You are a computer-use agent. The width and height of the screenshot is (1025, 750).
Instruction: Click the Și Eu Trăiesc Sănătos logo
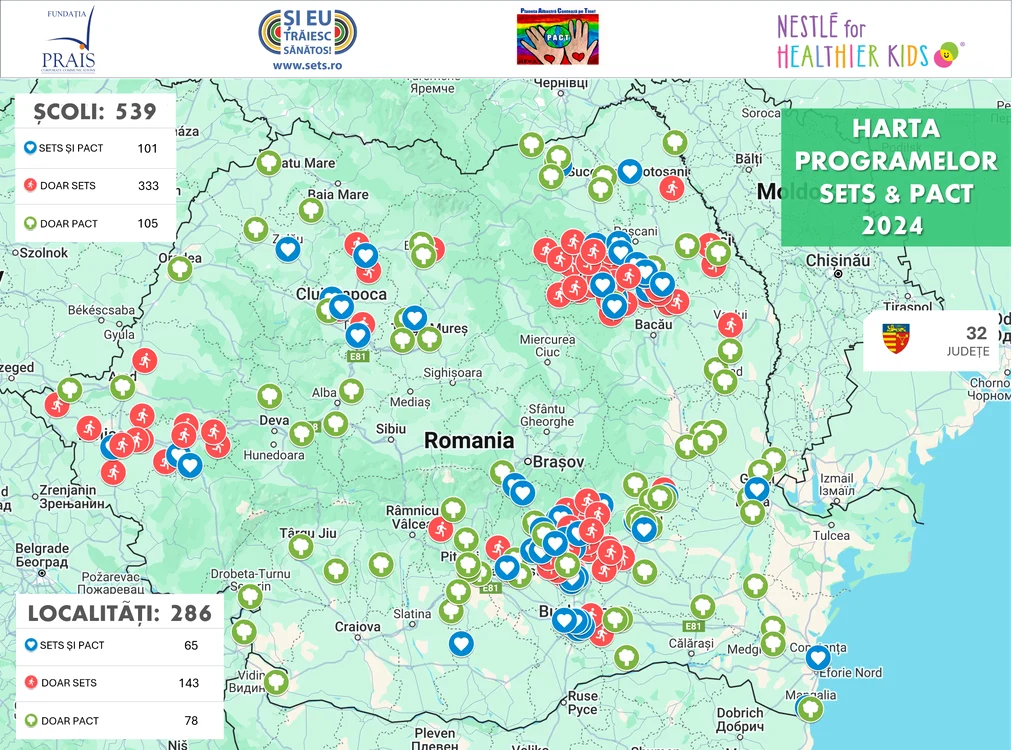click(x=307, y=32)
